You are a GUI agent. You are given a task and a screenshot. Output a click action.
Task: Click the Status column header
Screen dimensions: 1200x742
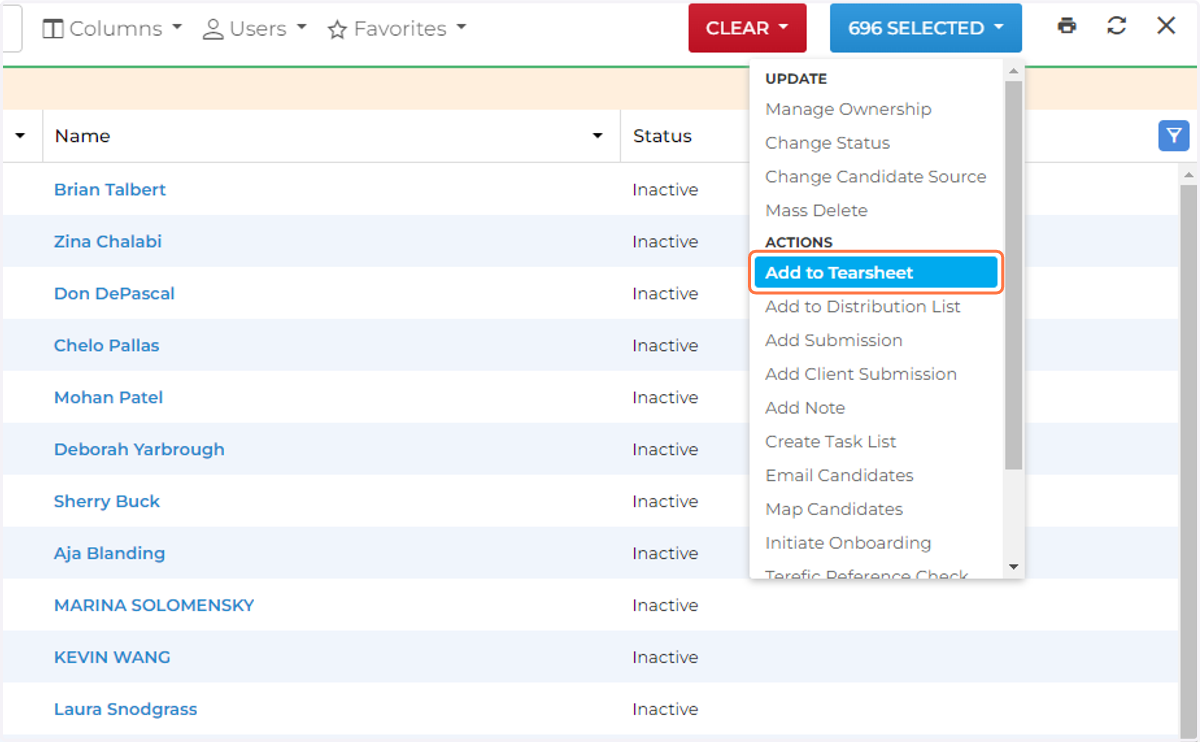tap(662, 136)
